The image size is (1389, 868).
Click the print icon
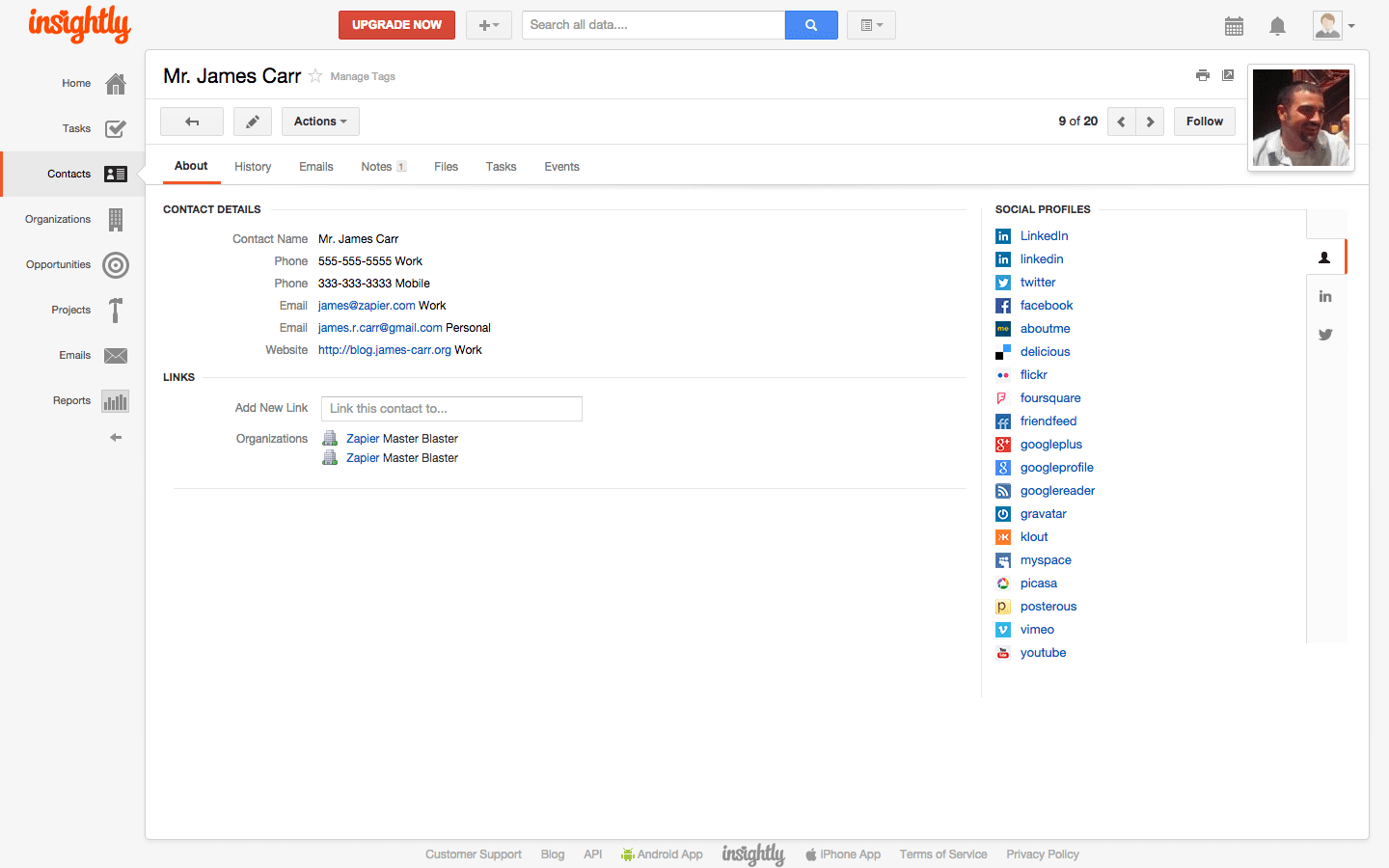(1202, 75)
